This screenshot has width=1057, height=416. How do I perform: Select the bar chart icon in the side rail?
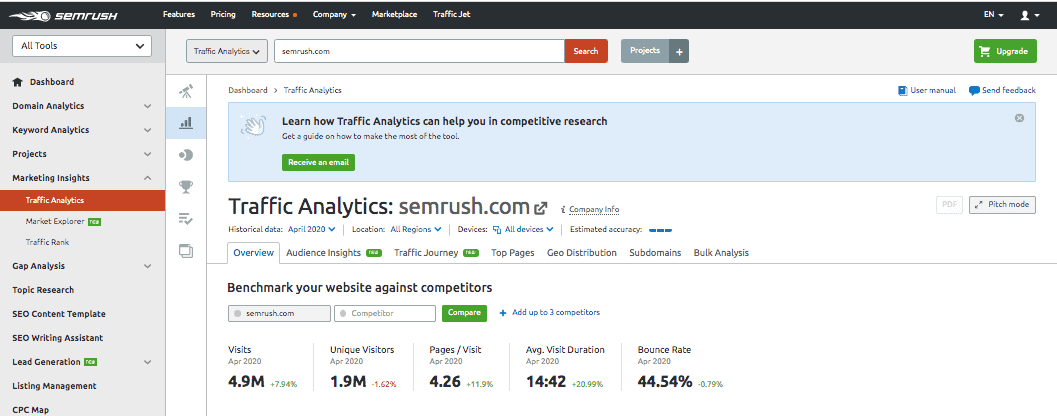coord(186,123)
